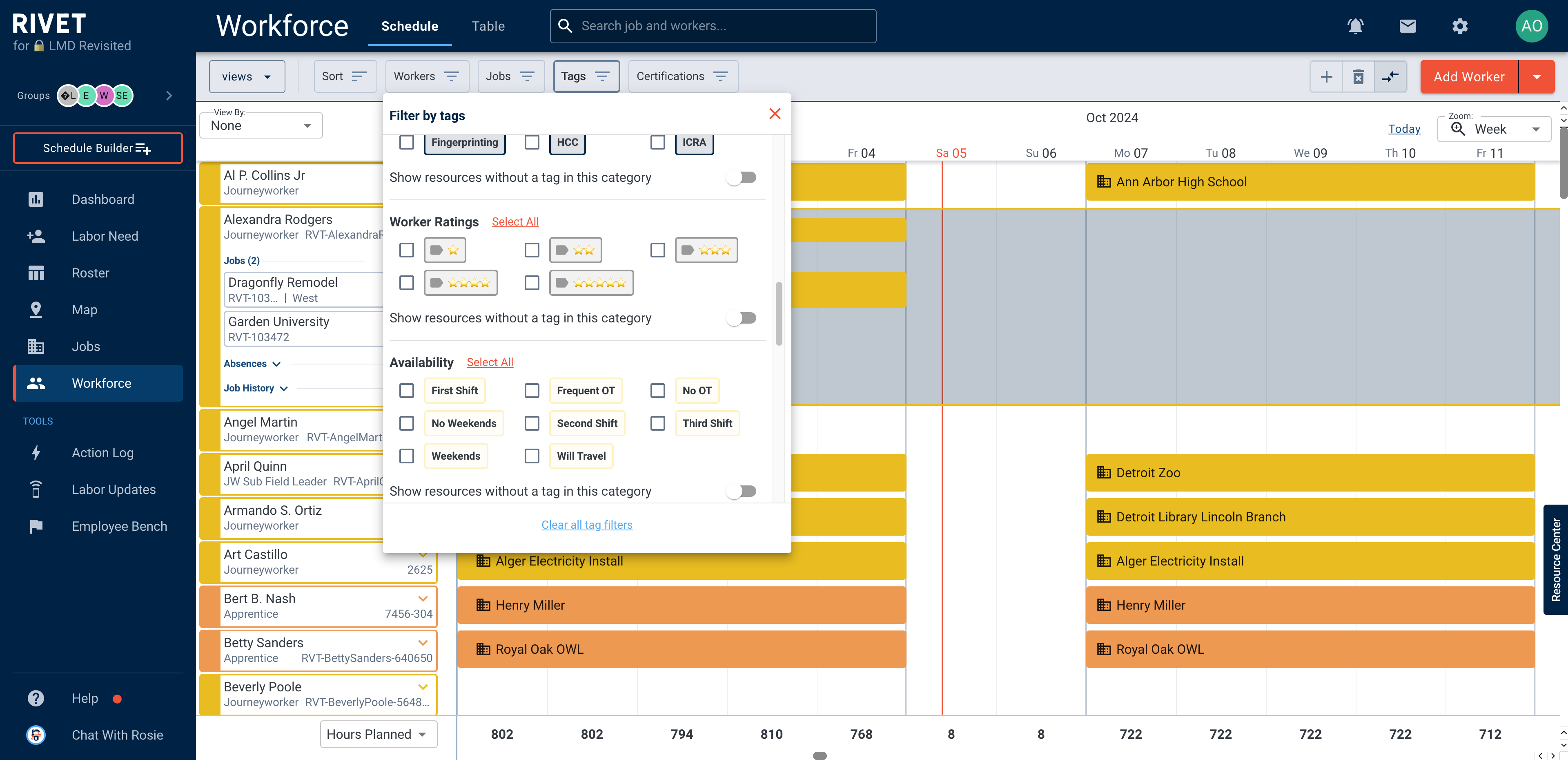The image size is (1568, 760).
Task: Switch to the Schedule tab
Action: (x=410, y=26)
